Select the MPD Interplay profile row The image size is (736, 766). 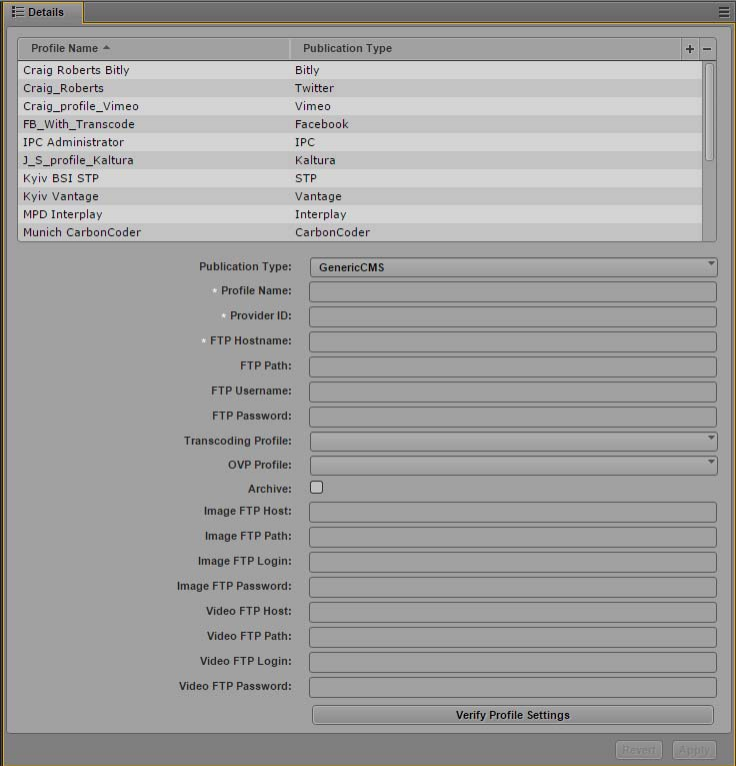[360, 215]
